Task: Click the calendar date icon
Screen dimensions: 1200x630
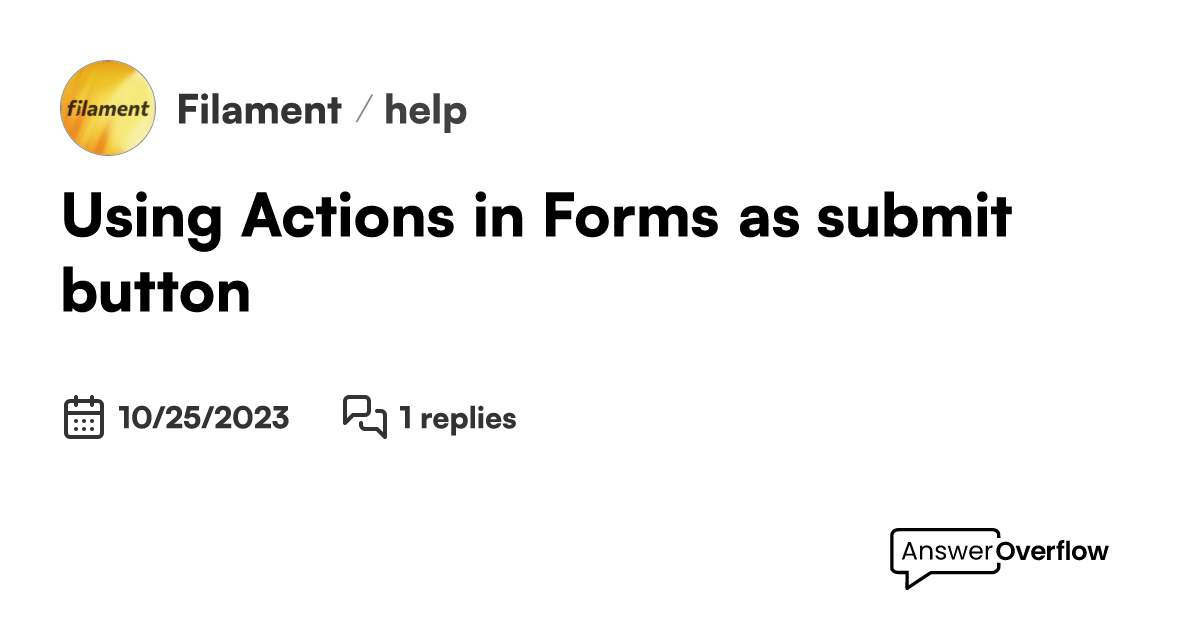Action: tap(84, 417)
